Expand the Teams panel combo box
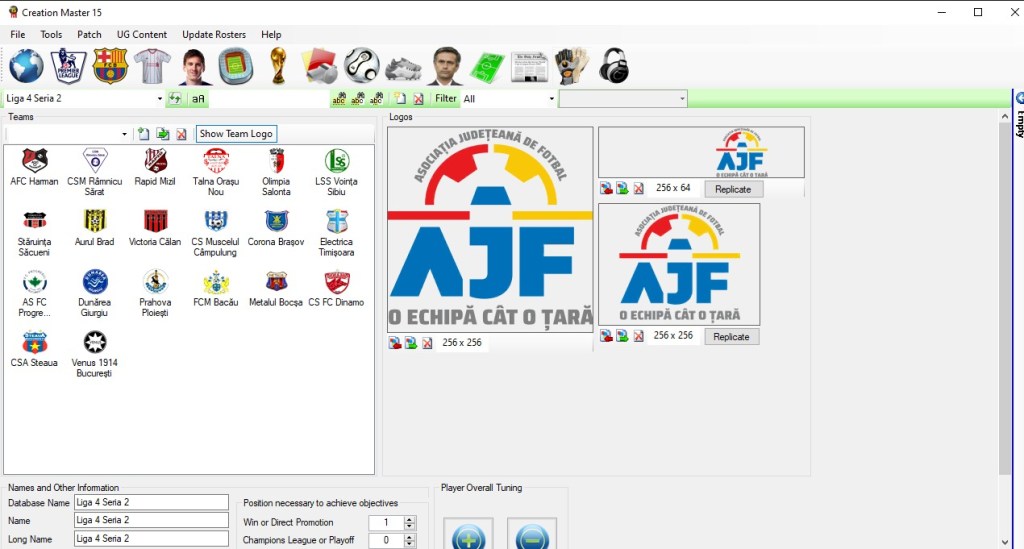 tap(125, 134)
